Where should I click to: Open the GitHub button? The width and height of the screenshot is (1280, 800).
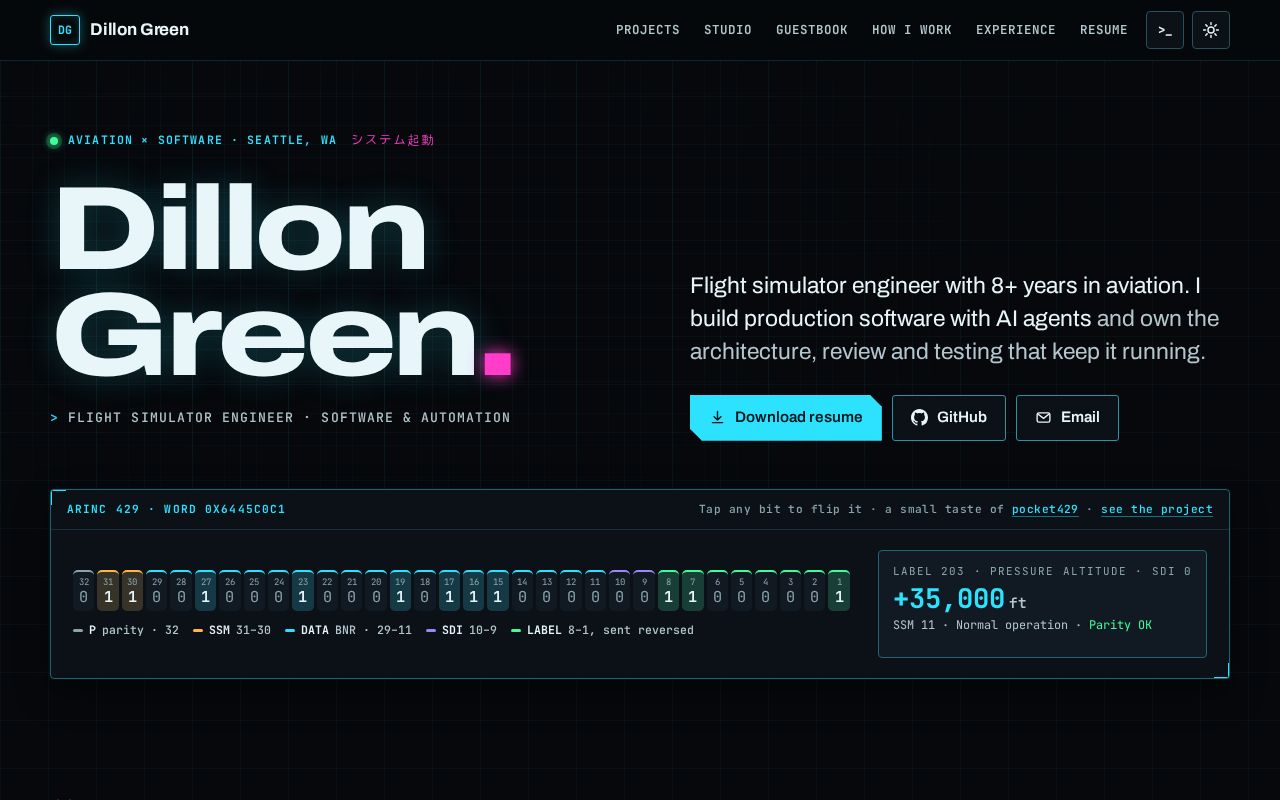(949, 418)
